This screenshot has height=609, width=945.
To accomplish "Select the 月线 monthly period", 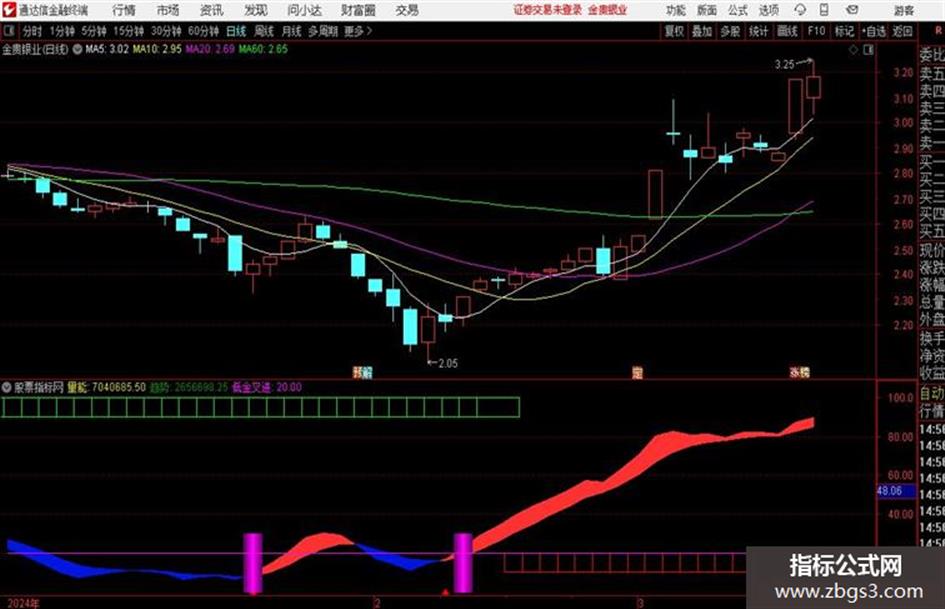I will click(x=292, y=31).
